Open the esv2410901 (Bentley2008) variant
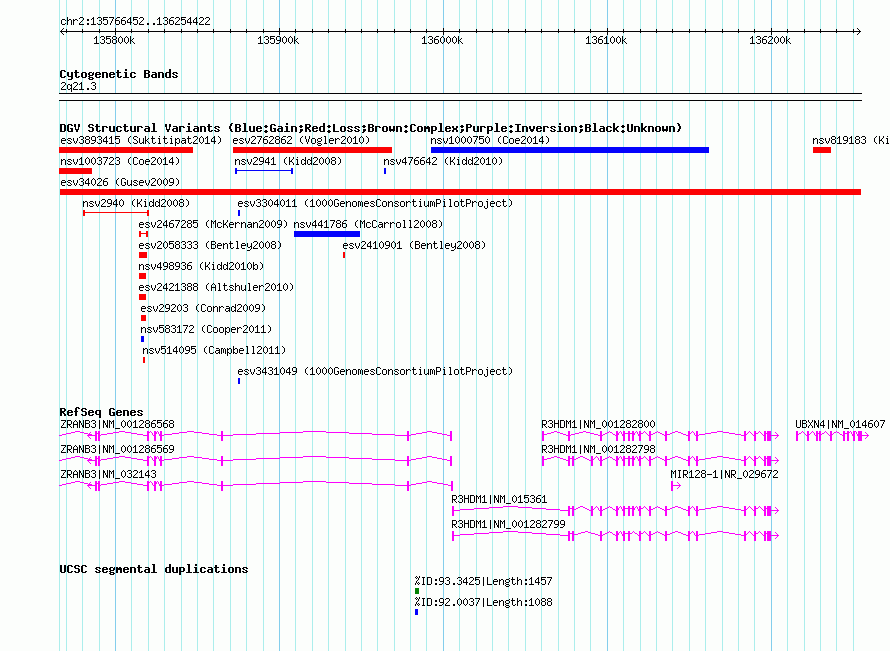The height and width of the screenshot is (651, 890). 414,245
